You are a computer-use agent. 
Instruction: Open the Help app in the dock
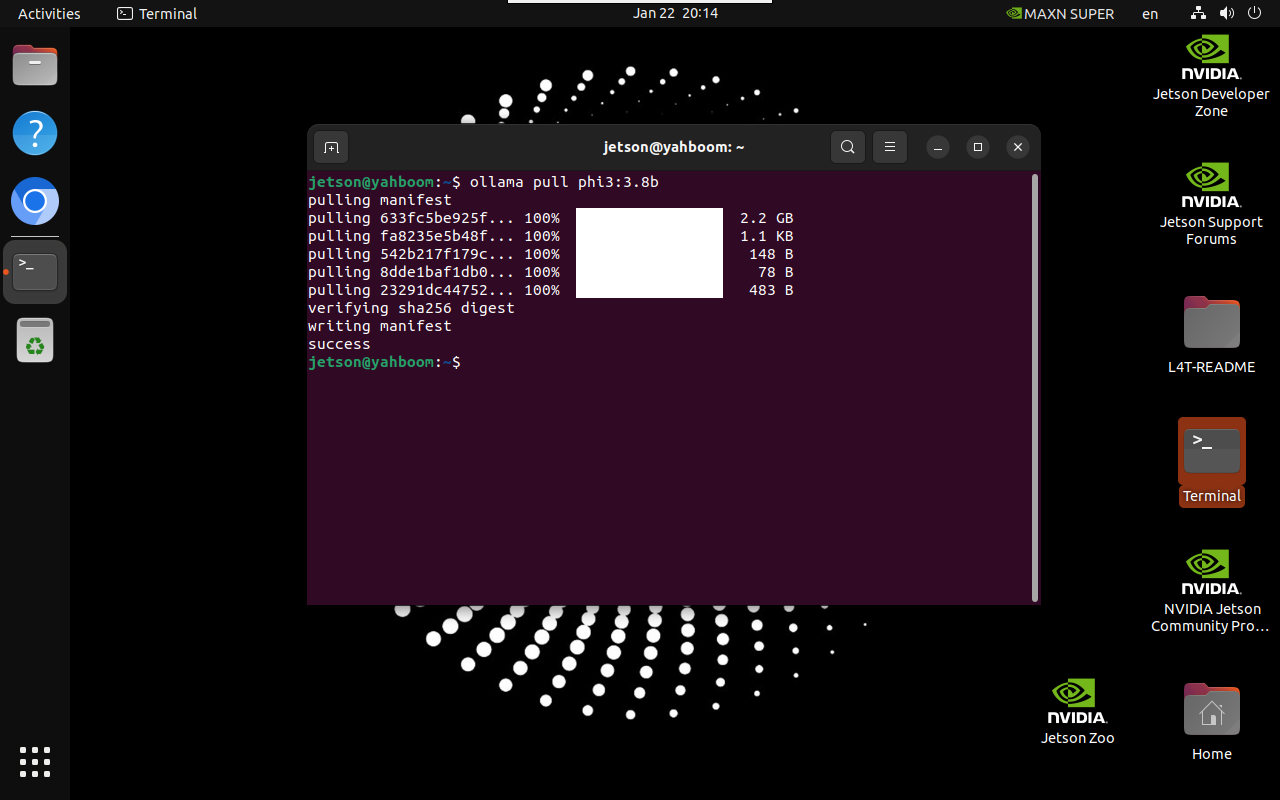click(x=35, y=133)
